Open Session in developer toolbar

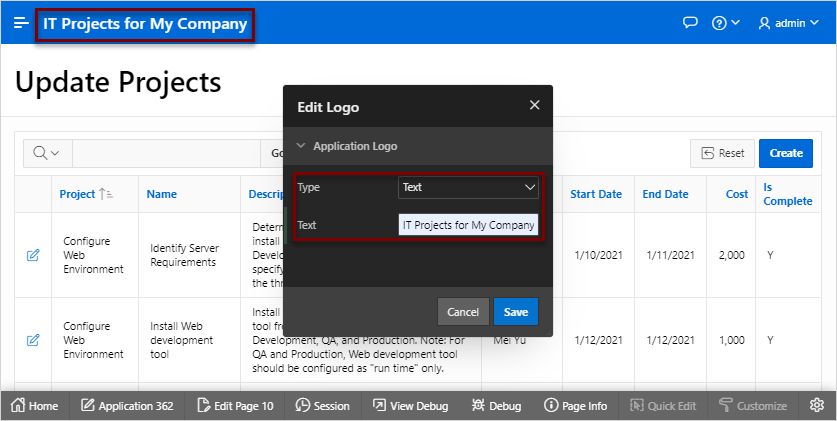[322, 406]
